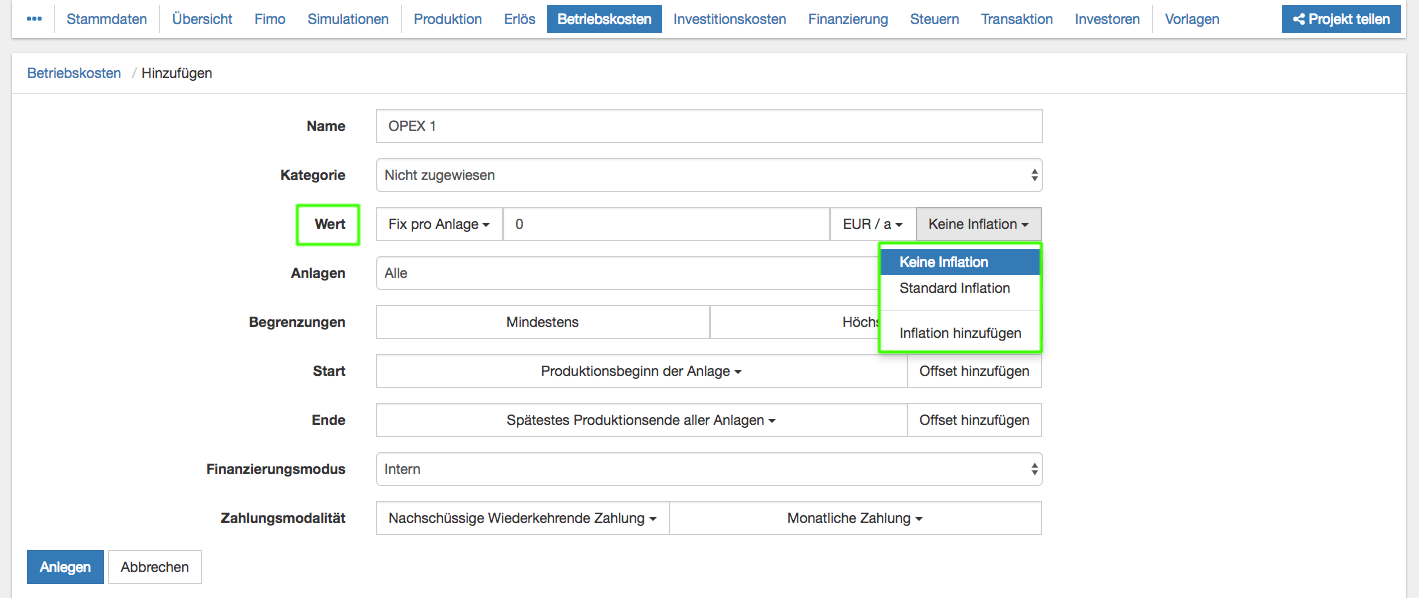Open the EUR / a unit dropdown
The image size is (1419, 598).
tap(872, 224)
